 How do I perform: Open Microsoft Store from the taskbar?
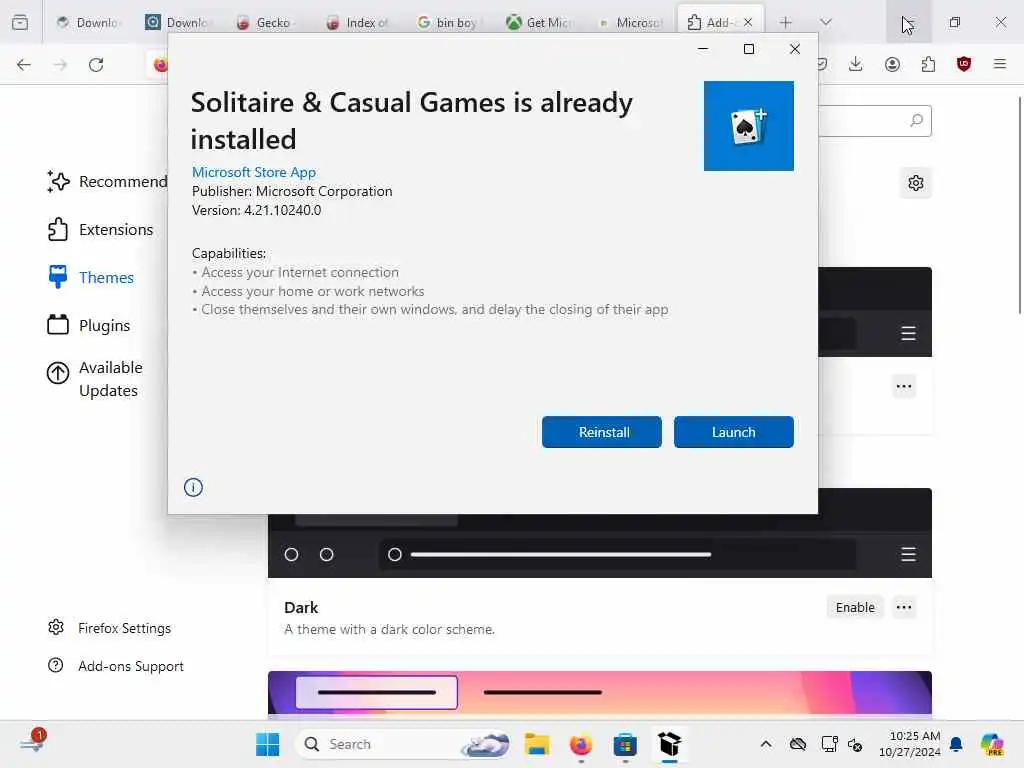[625, 744]
